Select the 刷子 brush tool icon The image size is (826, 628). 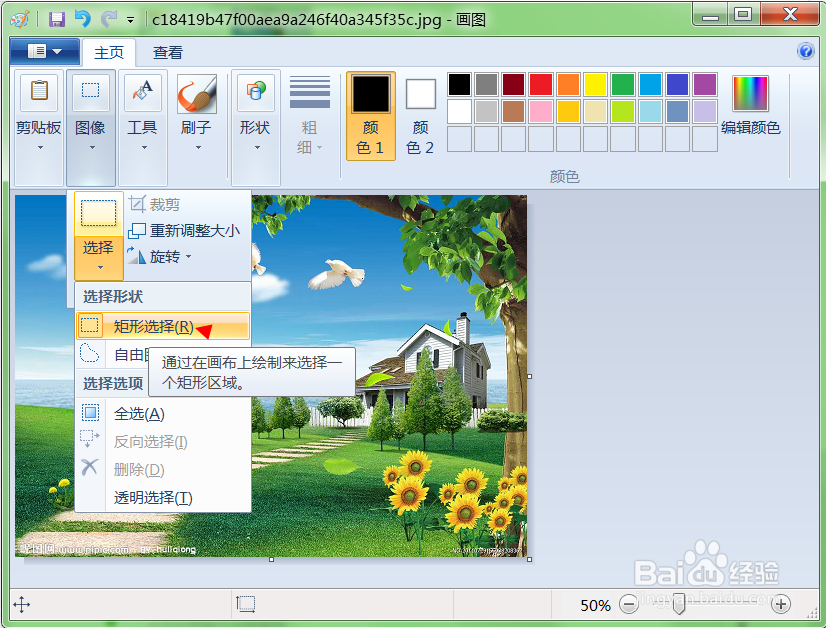pos(197,94)
